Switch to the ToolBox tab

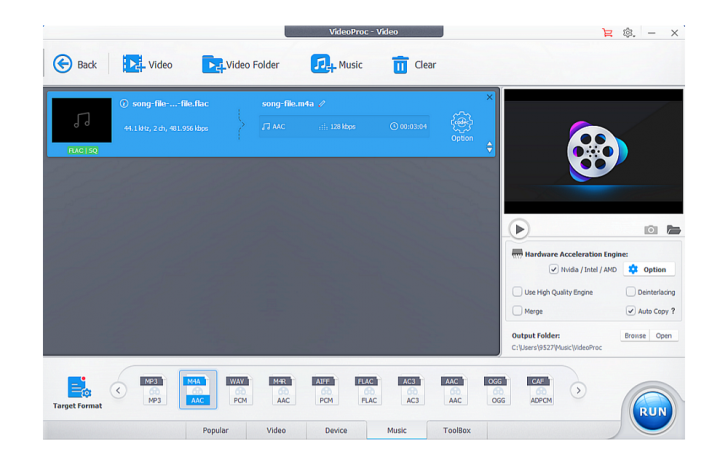(457, 430)
